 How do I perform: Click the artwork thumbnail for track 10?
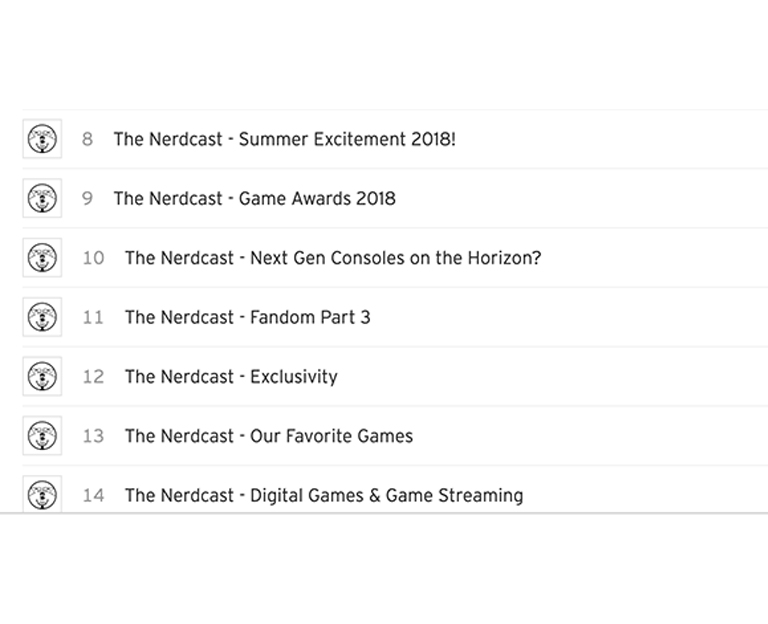(x=42, y=258)
